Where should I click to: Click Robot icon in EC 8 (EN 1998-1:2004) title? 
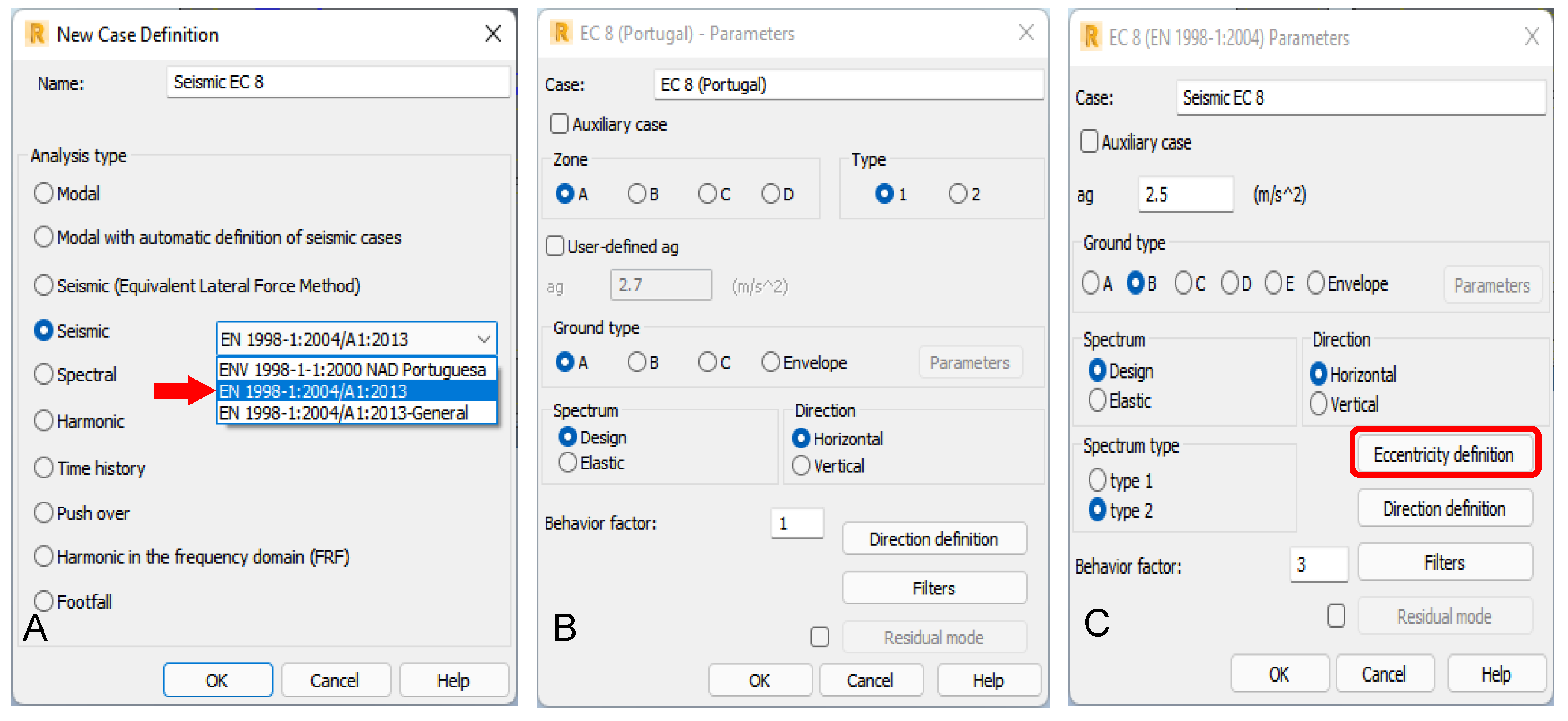coord(1091,37)
